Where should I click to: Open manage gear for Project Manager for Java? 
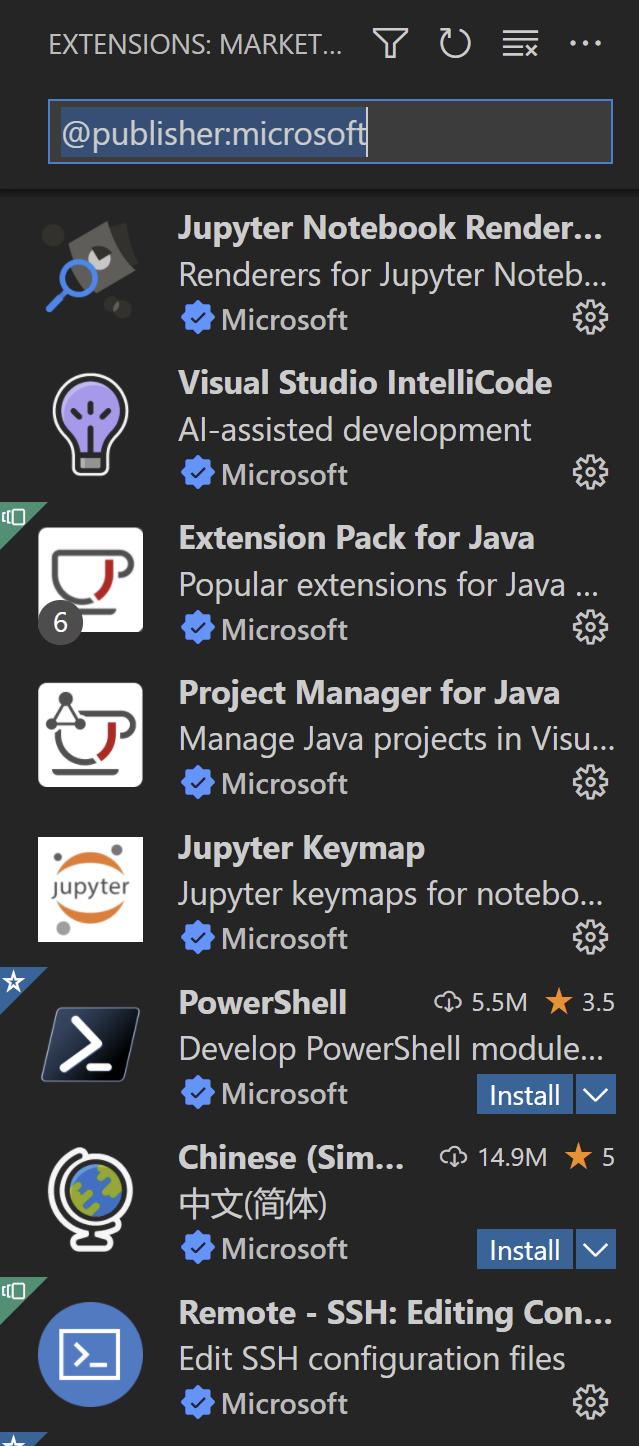[590, 782]
